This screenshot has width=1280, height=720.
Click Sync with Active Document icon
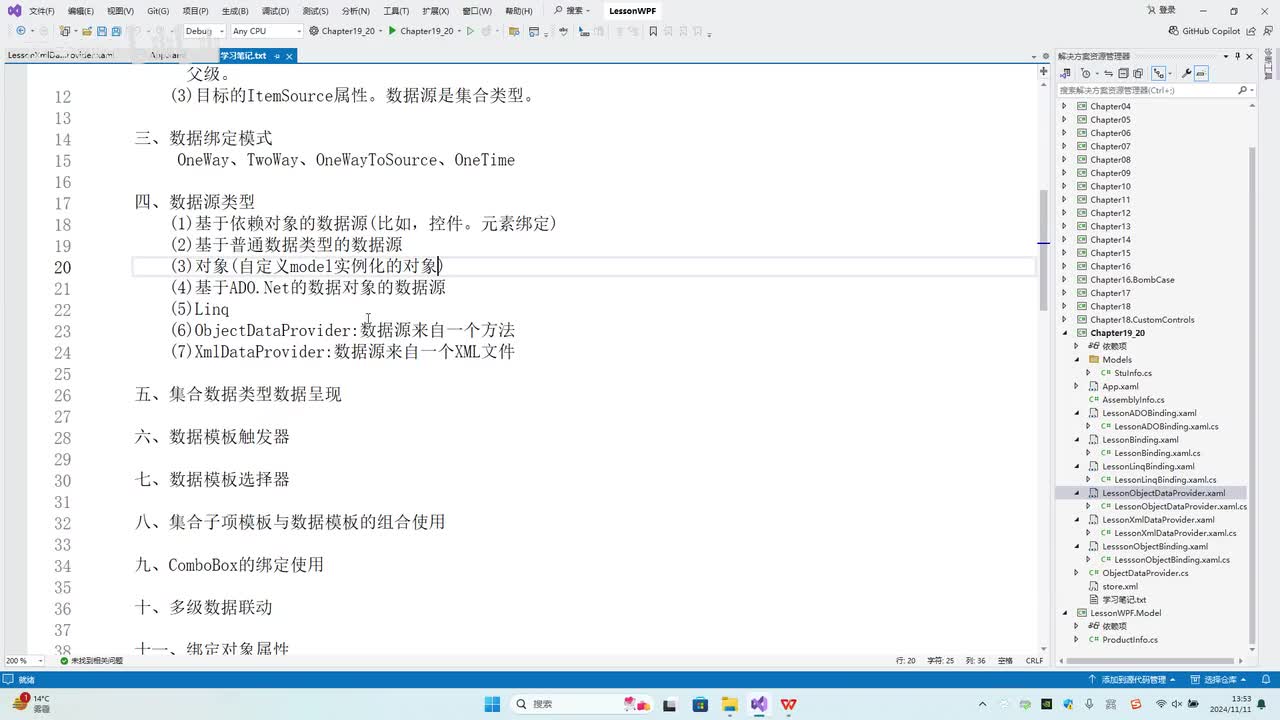coord(1109,73)
